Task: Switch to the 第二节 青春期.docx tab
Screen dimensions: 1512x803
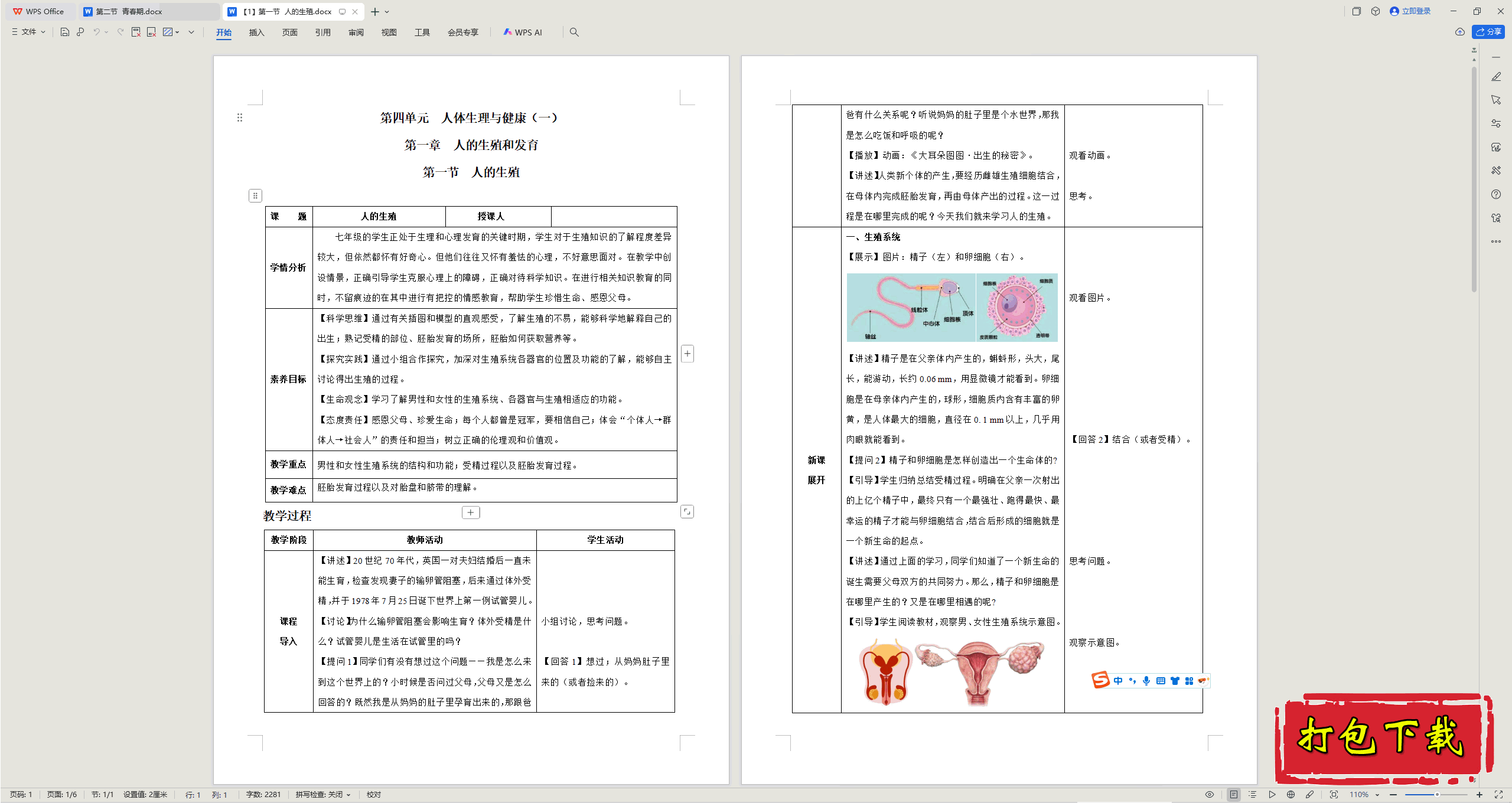Action: click(x=129, y=11)
